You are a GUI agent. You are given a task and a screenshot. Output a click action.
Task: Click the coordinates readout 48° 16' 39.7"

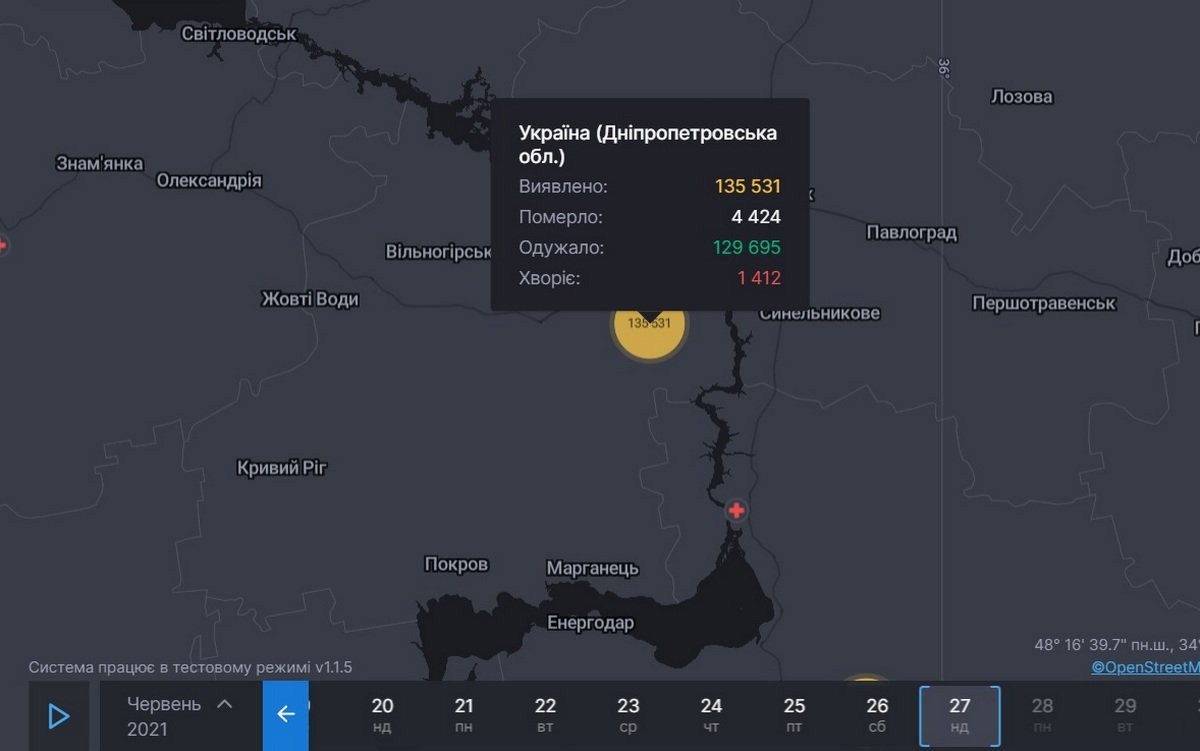click(x=1117, y=645)
